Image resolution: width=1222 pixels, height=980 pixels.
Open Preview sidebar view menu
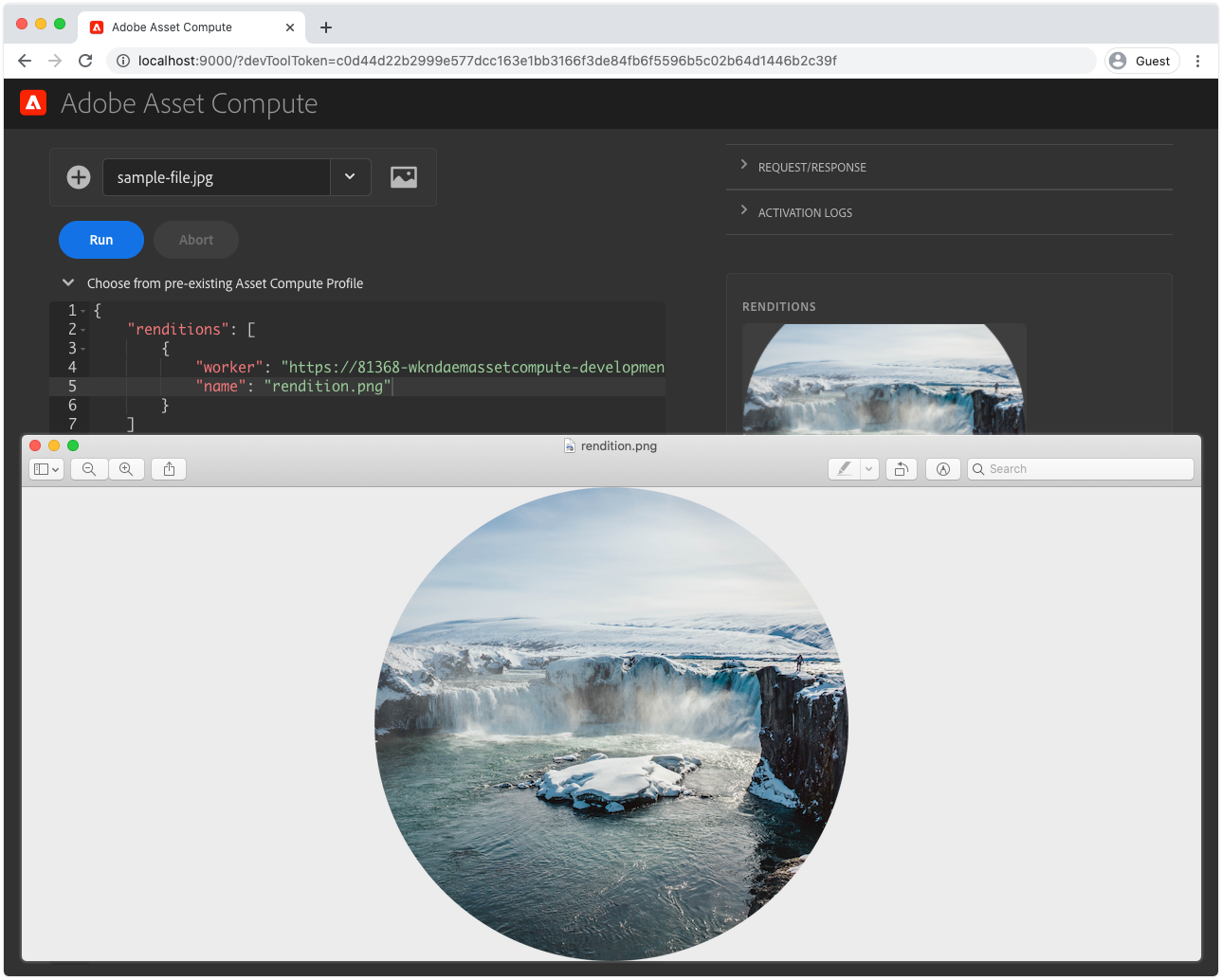46,469
